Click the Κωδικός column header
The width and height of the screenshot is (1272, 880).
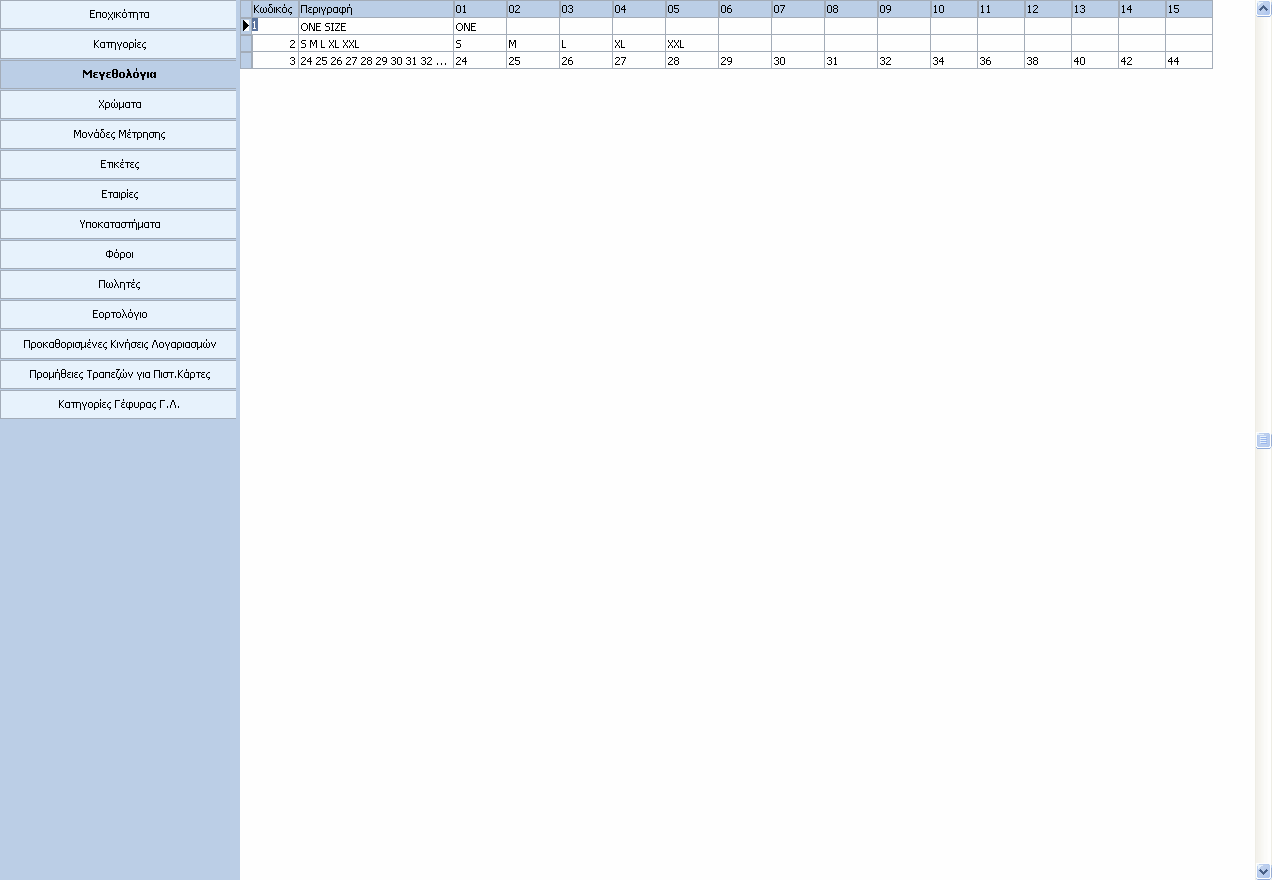point(275,9)
